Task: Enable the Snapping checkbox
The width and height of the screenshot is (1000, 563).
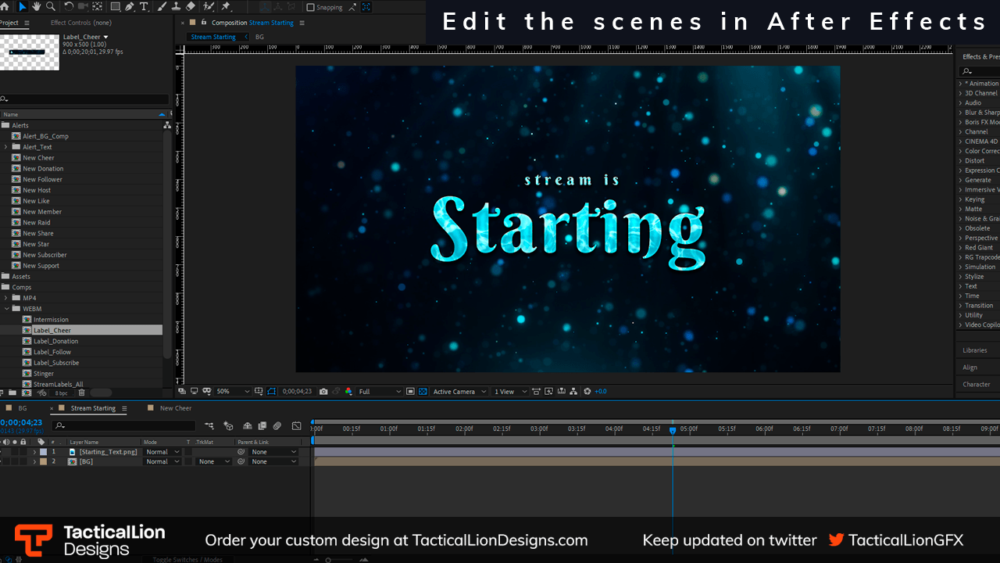Action: 311,7
